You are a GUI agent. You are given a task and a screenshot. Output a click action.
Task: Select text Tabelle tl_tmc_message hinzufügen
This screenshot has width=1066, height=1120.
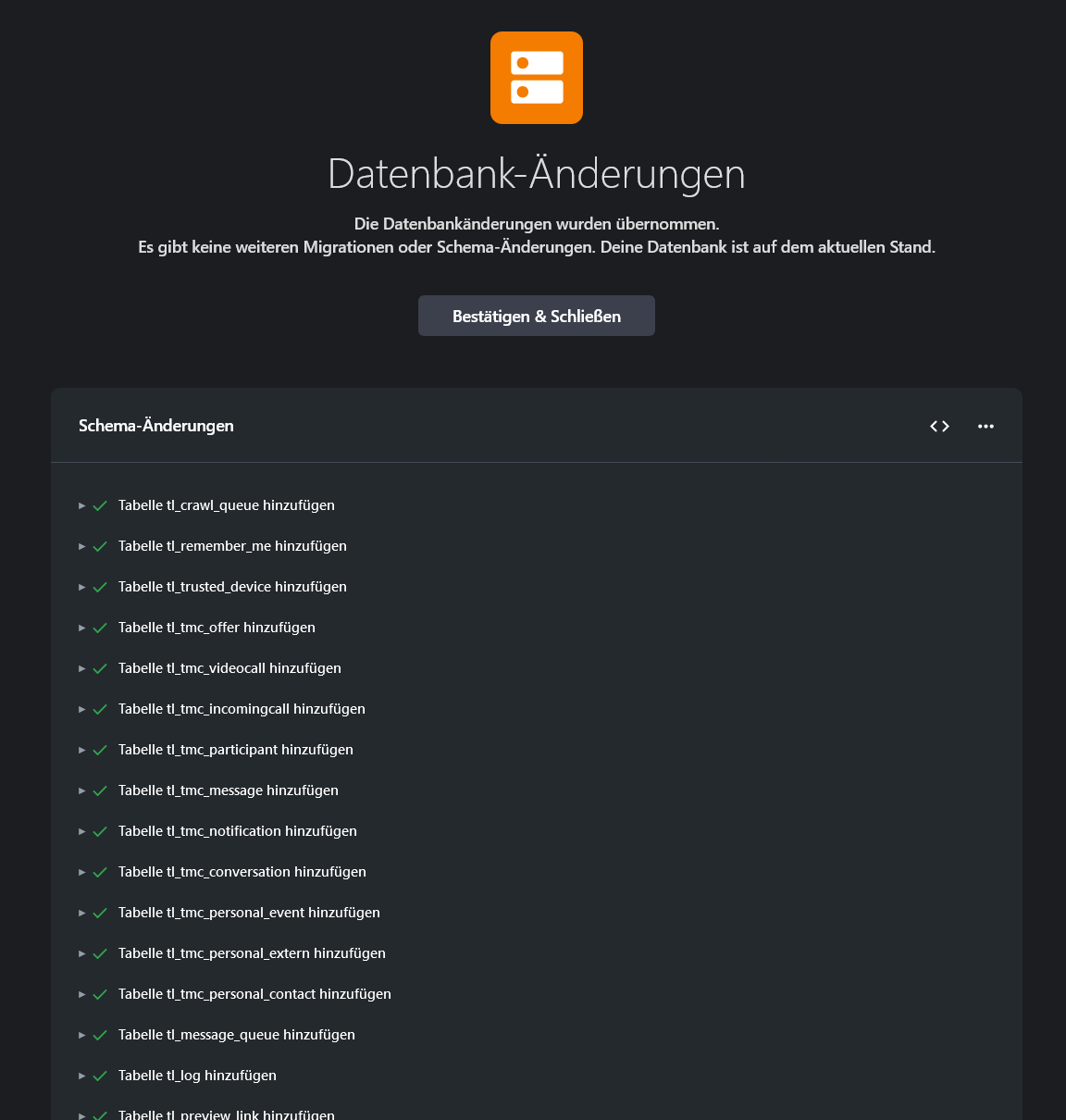tap(229, 790)
